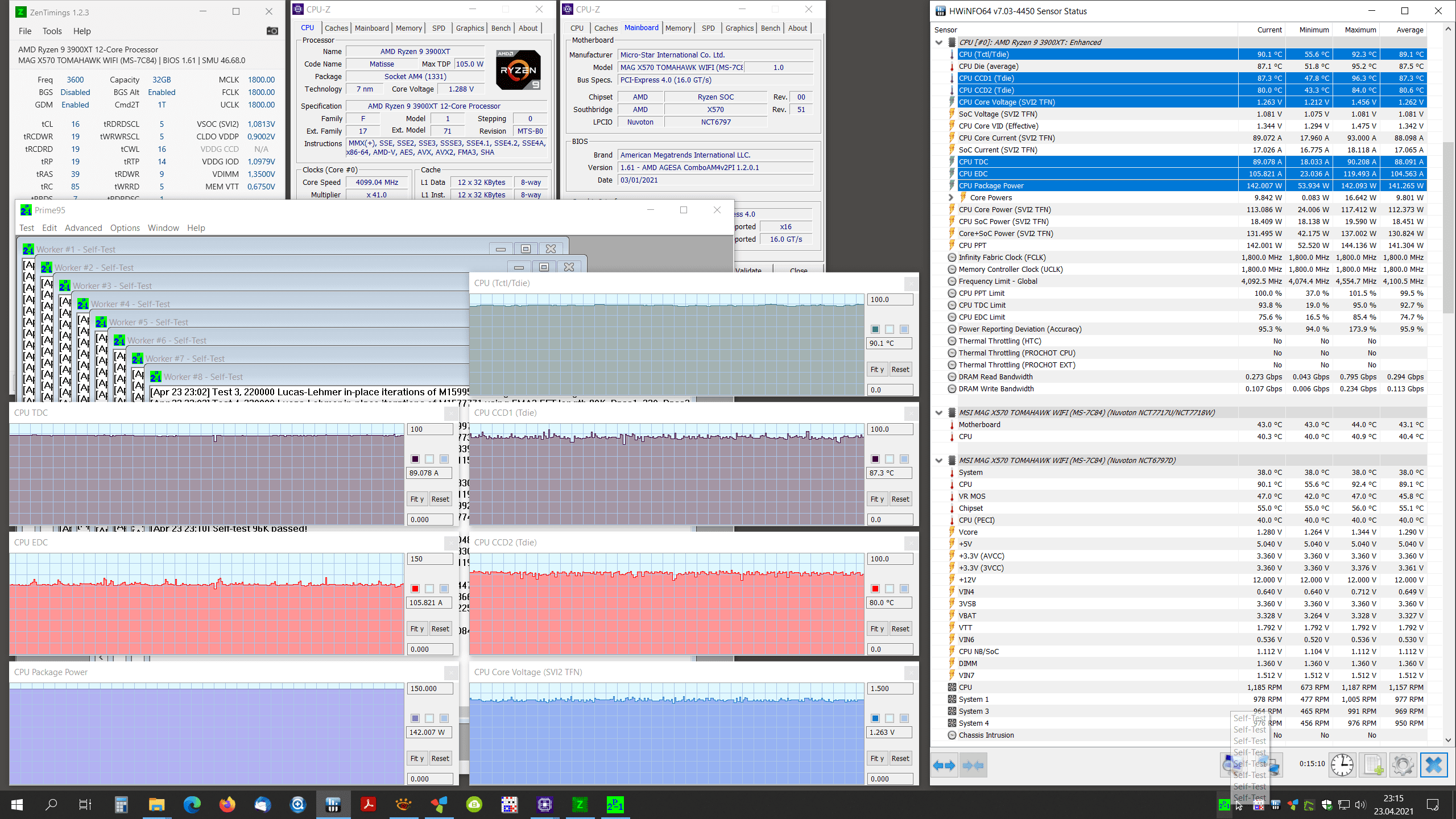Edit the 0.000 minimum field in Package Power graph
The height and width of the screenshot is (819, 1456).
coord(430,779)
